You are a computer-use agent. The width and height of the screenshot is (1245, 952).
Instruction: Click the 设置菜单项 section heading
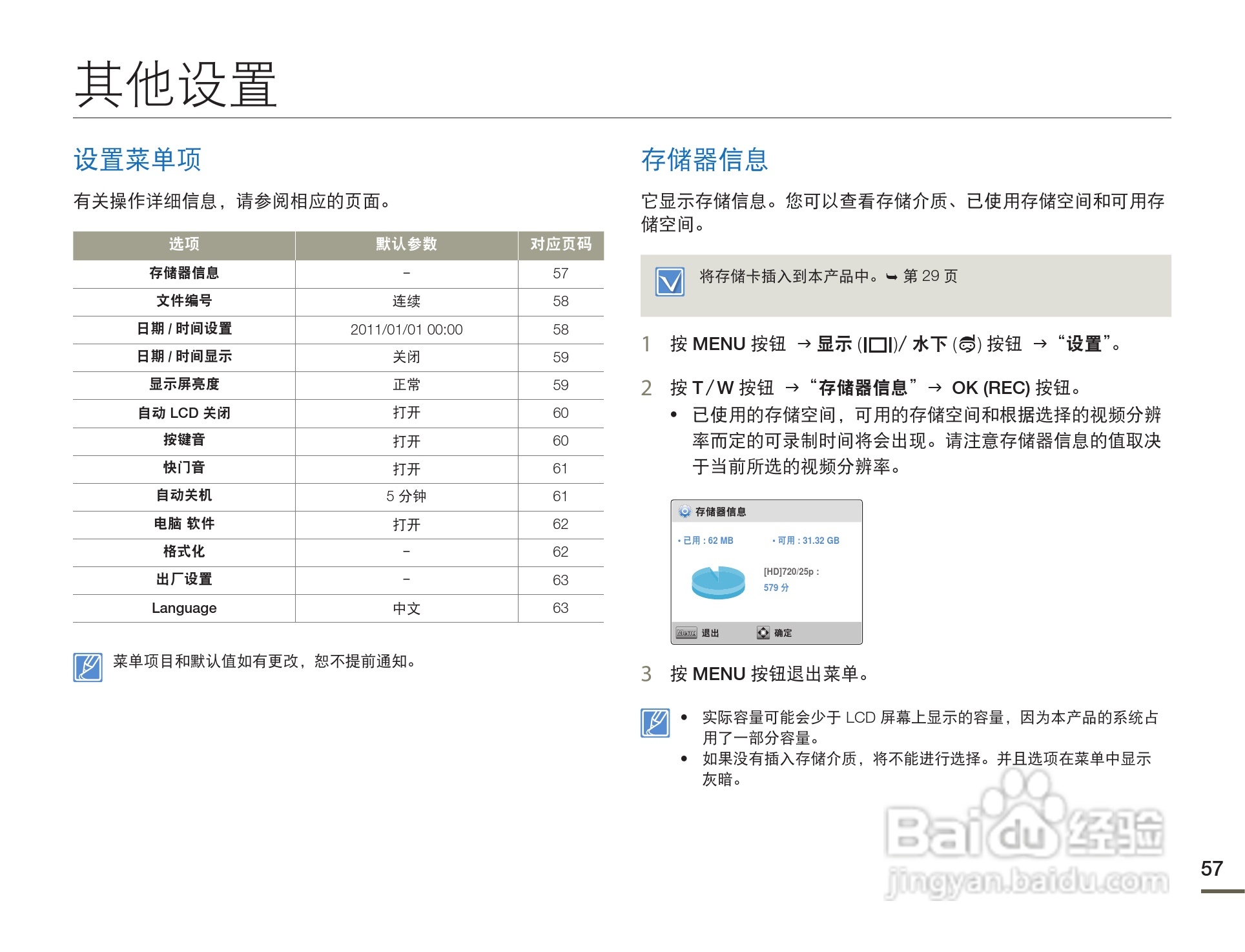pos(138,160)
